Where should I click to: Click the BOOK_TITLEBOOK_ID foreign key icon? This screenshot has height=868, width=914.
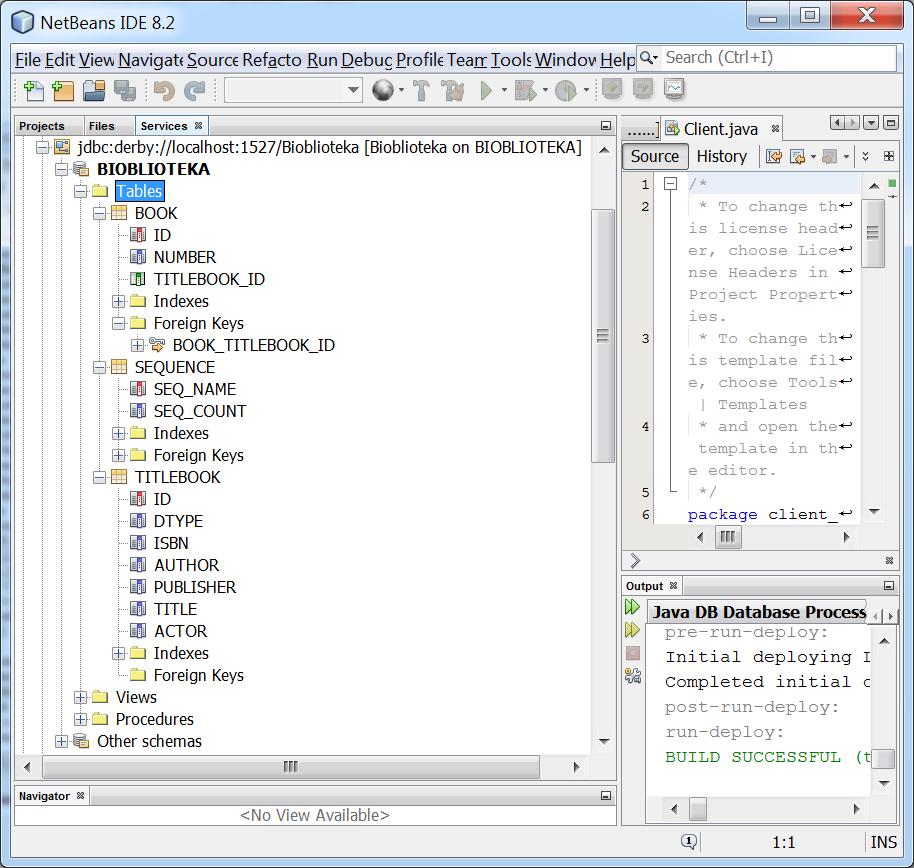tap(157, 345)
